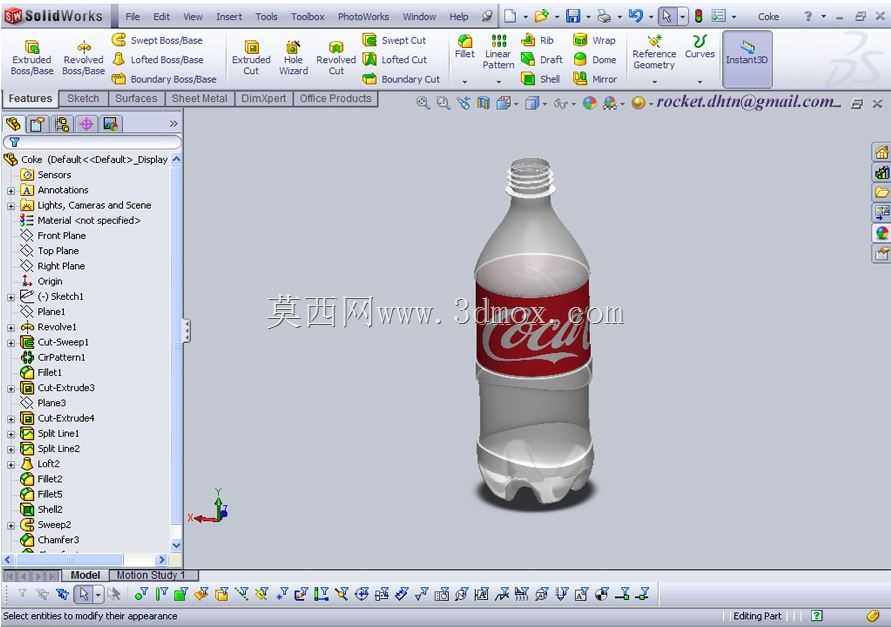Click the Dome tool

[594, 60]
